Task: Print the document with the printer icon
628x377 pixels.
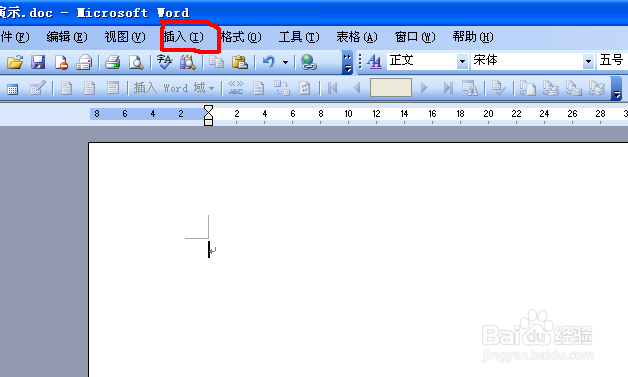Action: coord(113,62)
